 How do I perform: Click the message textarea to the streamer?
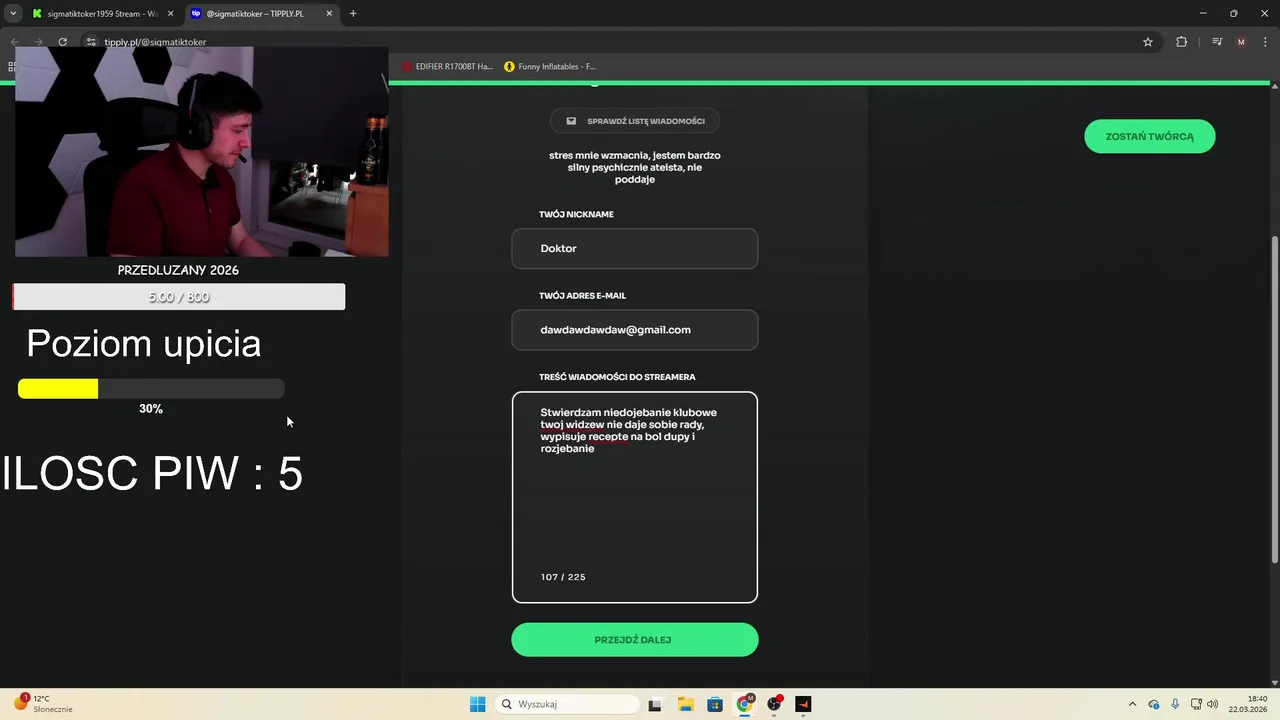[634, 497]
